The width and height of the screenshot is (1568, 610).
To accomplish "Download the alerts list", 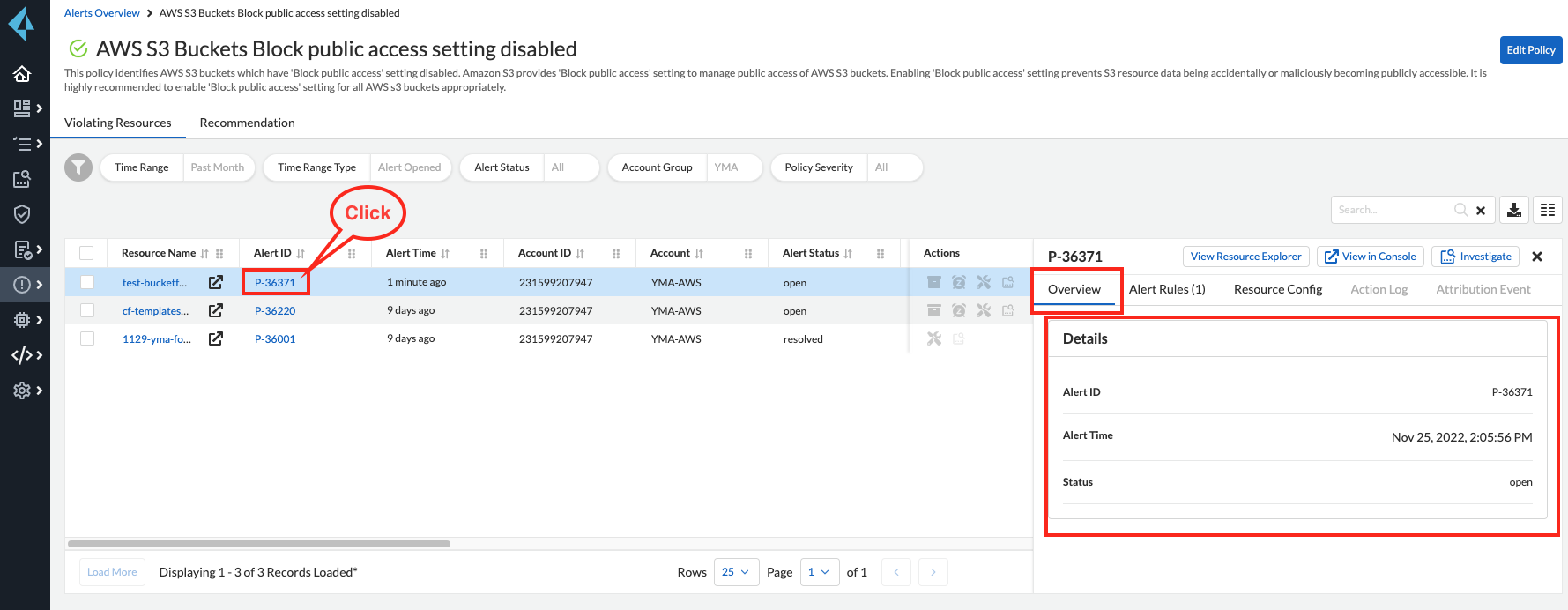I will pos(1514,210).
